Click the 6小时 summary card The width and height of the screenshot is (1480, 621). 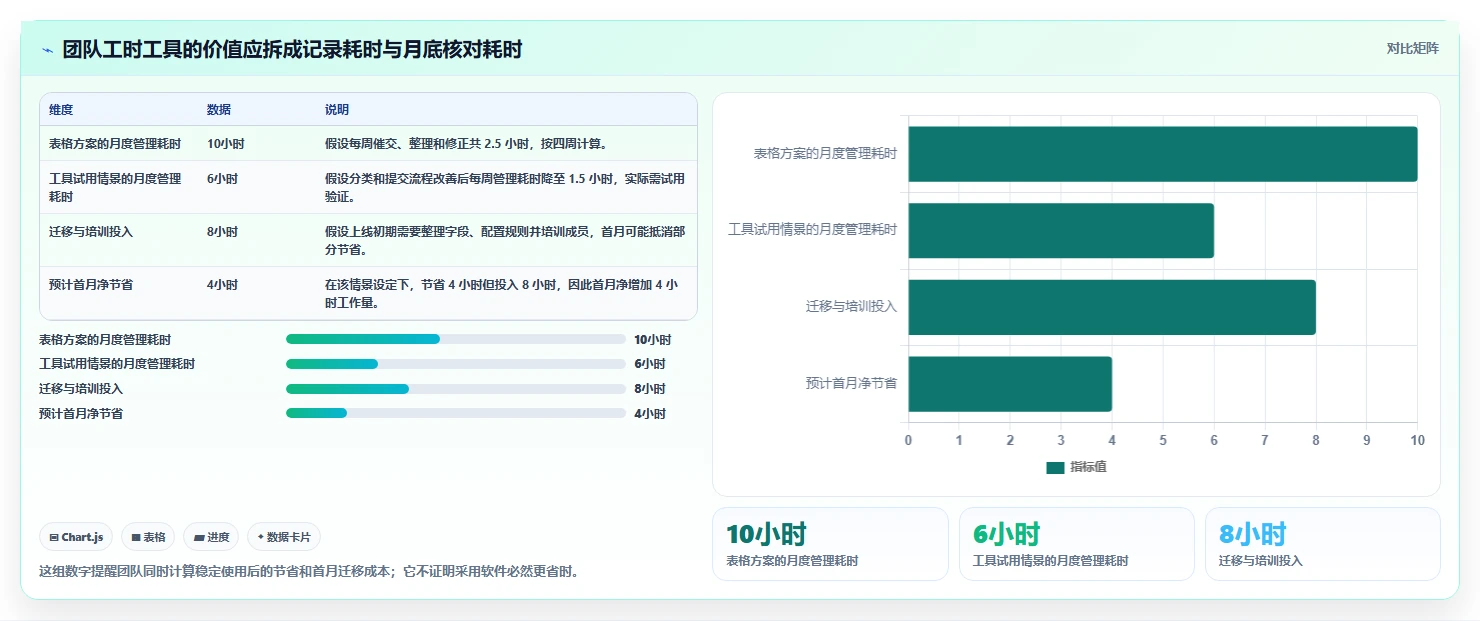(1077, 544)
